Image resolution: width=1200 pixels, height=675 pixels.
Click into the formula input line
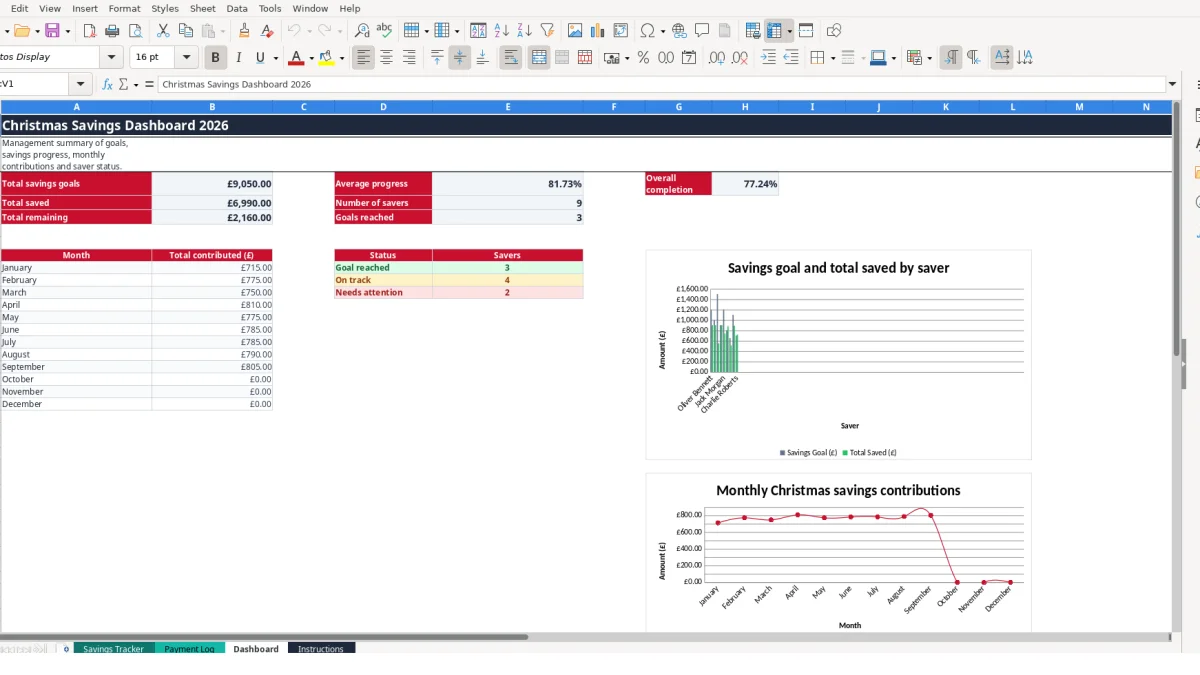point(662,85)
